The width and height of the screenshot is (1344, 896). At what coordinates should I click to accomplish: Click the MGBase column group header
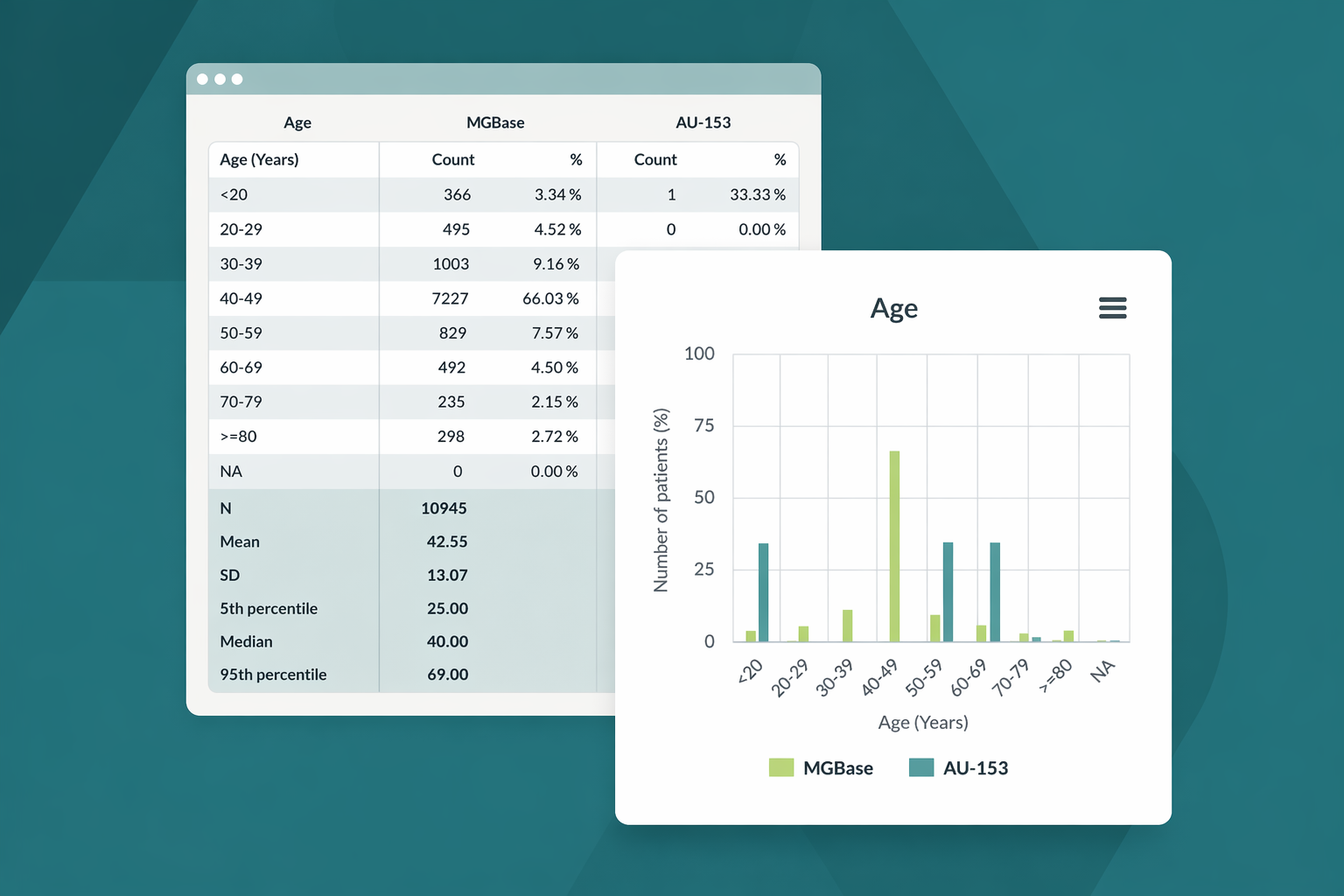(495, 122)
